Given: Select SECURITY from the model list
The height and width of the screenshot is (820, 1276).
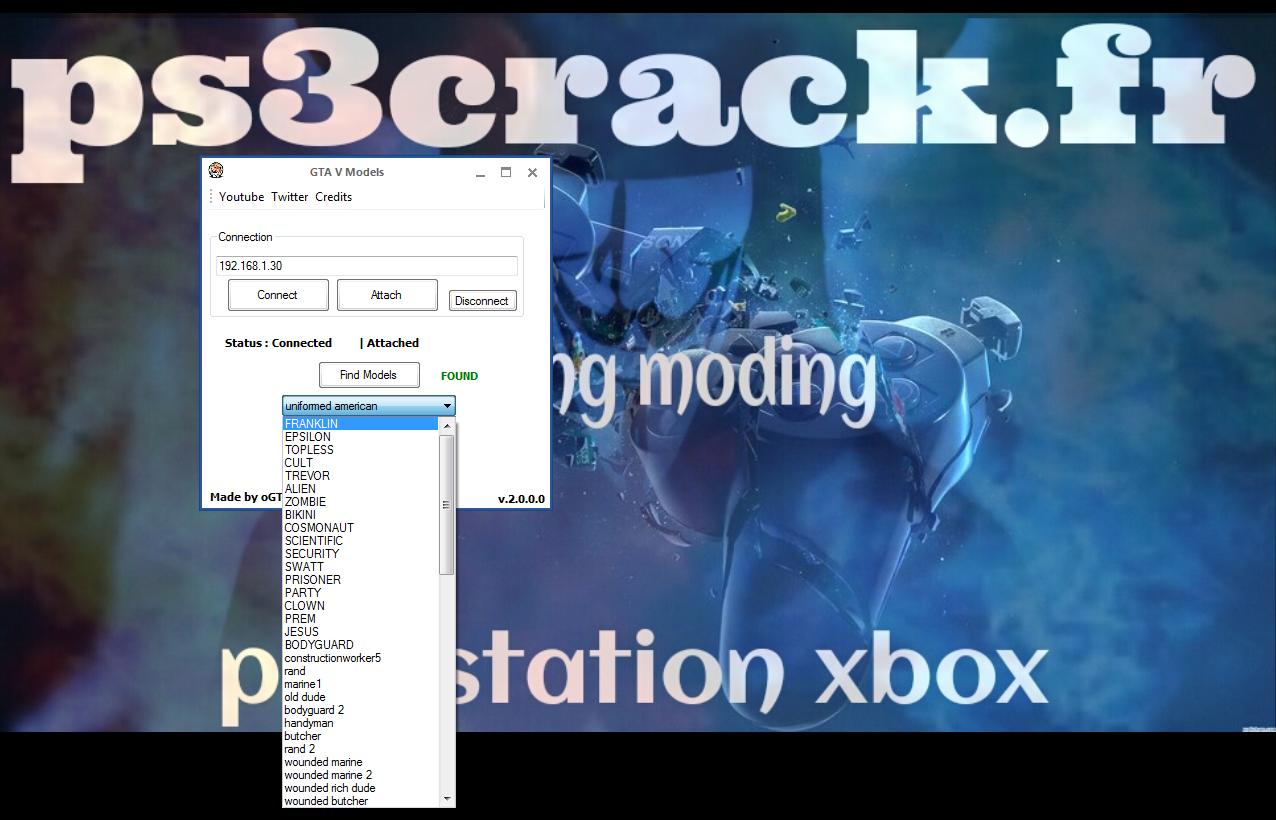Looking at the screenshot, I should (361, 554).
